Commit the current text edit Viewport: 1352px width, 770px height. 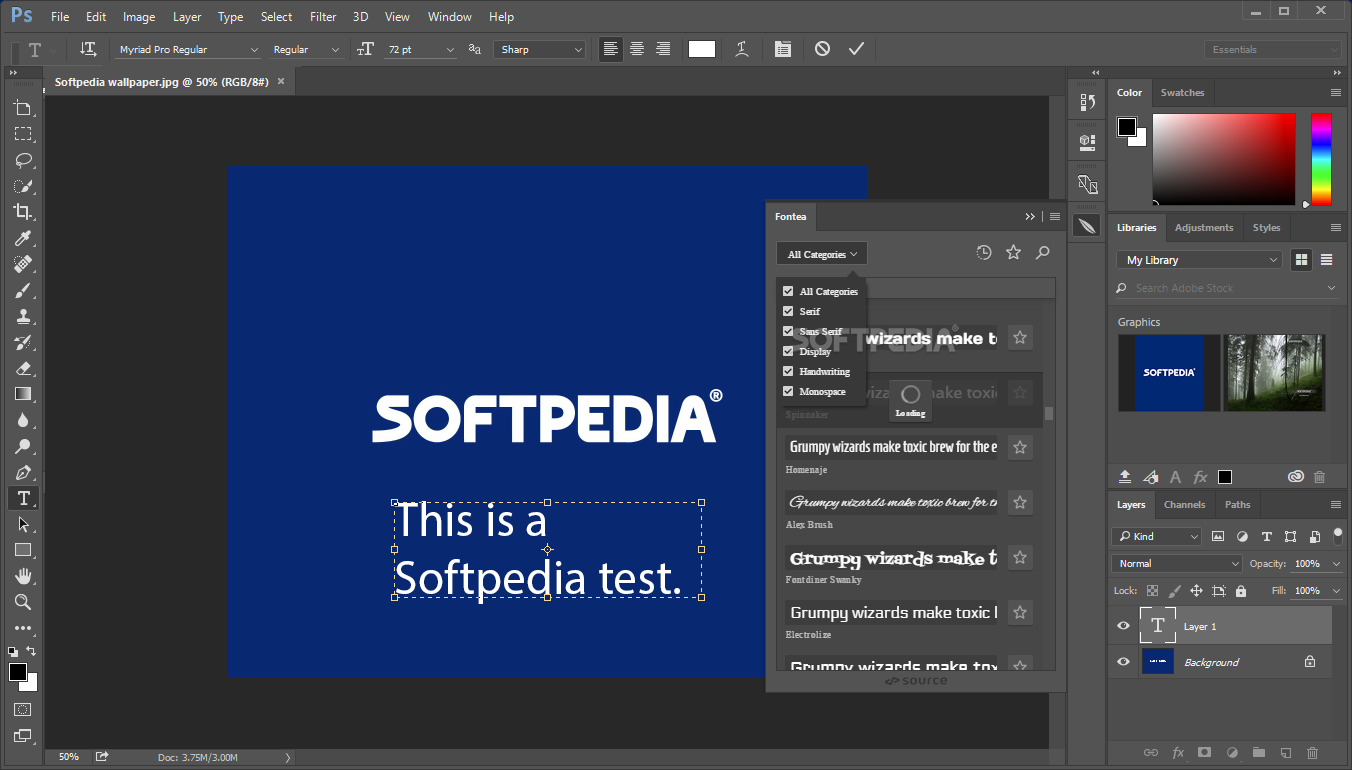coord(856,49)
